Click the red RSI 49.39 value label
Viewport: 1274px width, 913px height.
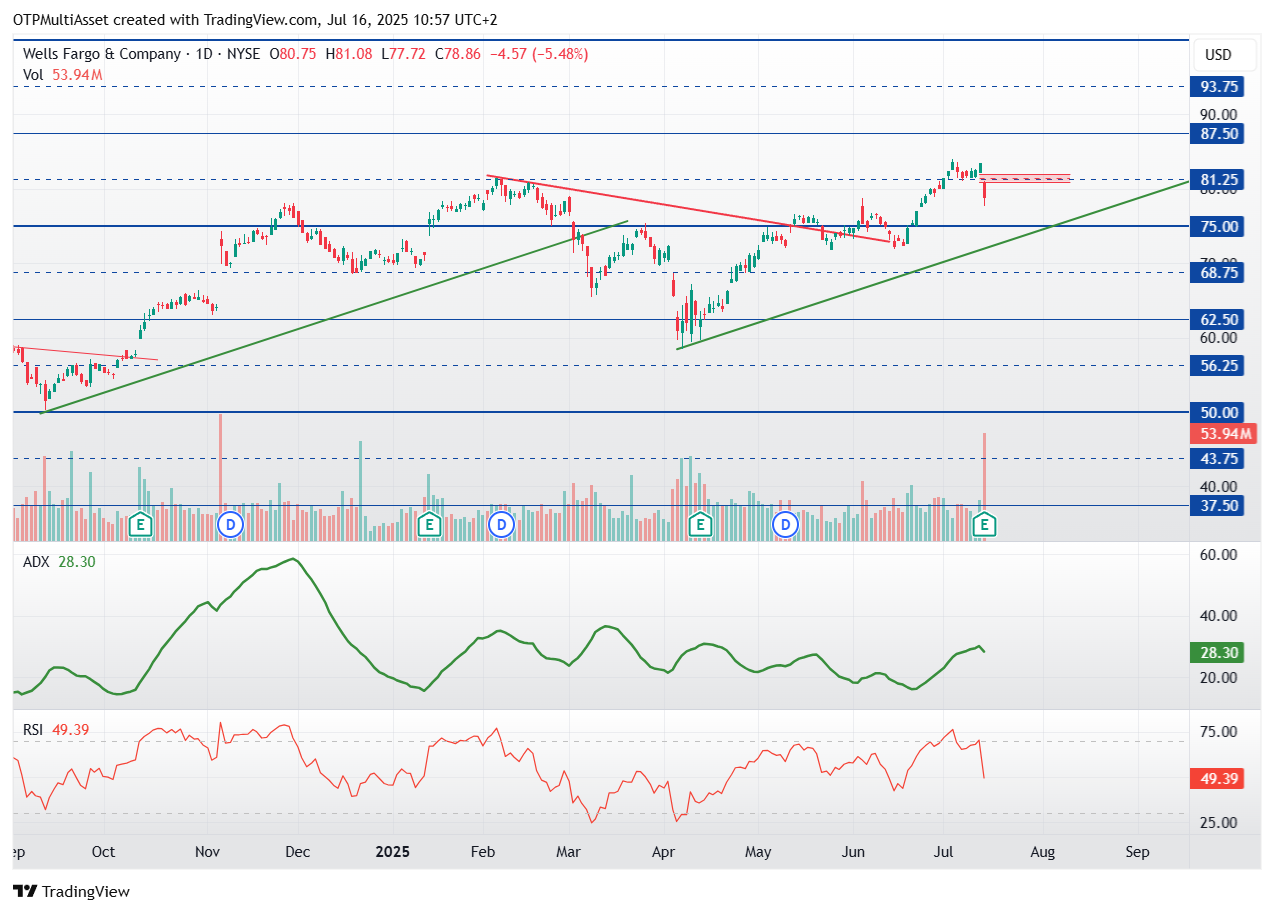(x=1216, y=778)
